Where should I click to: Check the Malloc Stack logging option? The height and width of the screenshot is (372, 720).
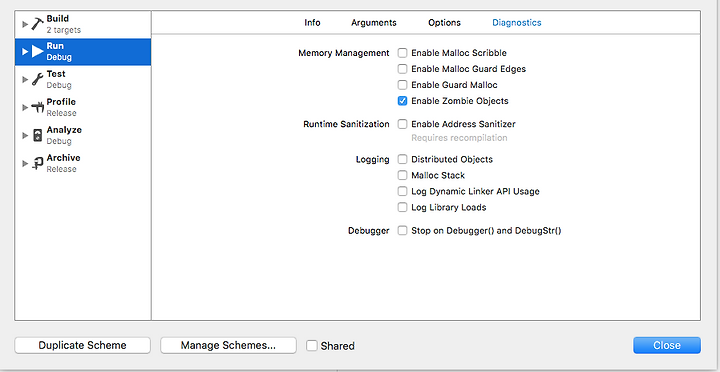coord(402,175)
